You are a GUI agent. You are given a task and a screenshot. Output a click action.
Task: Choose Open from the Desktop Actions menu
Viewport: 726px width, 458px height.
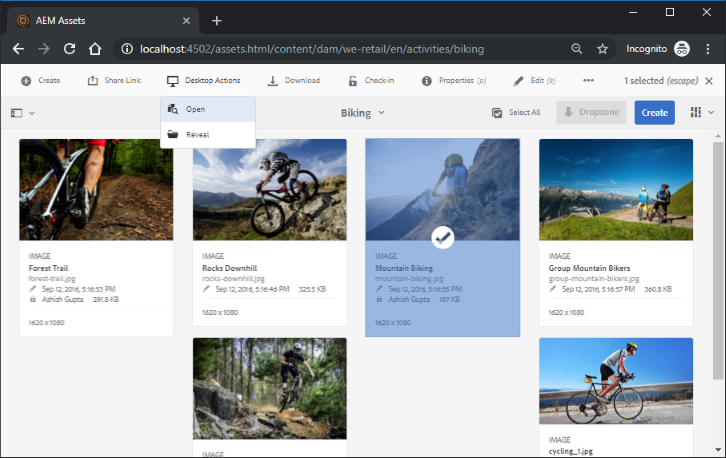pyautogui.click(x=208, y=109)
